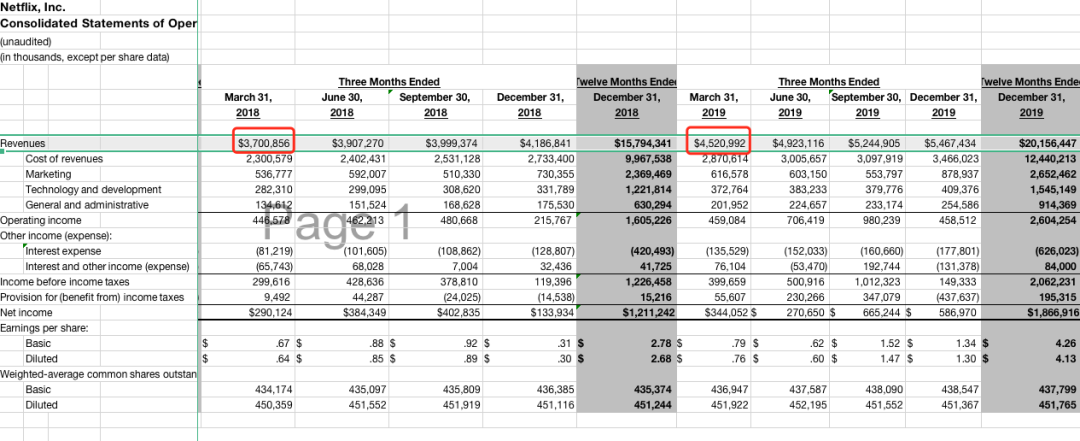Click revenue cell $4,520,992

pos(718,143)
